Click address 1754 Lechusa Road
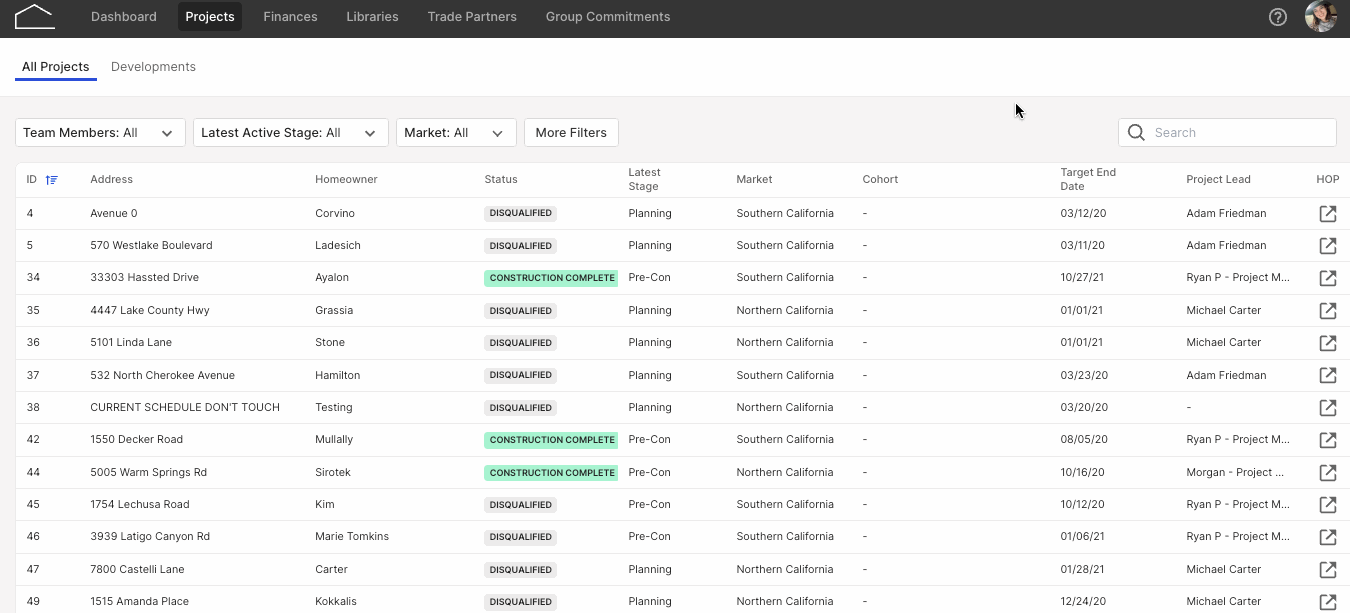The width and height of the screenshot is (1350, 613). point(140,504)
